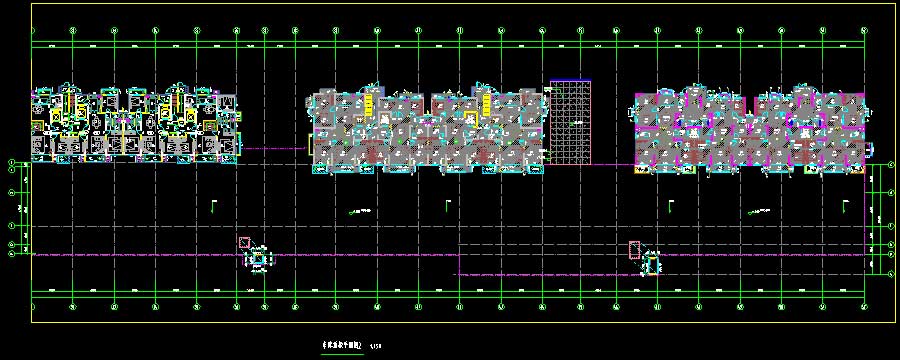This screenshot has width=900, height=360.
Task: Select the topmost left-side axis bubble
Action: point(11,165)
